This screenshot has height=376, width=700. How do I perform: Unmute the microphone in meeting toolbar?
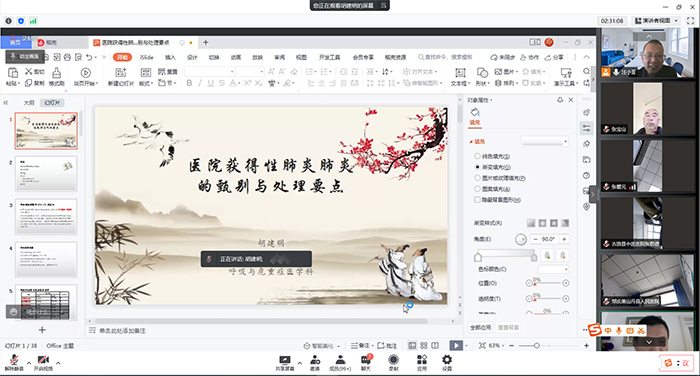pos(14,362)
